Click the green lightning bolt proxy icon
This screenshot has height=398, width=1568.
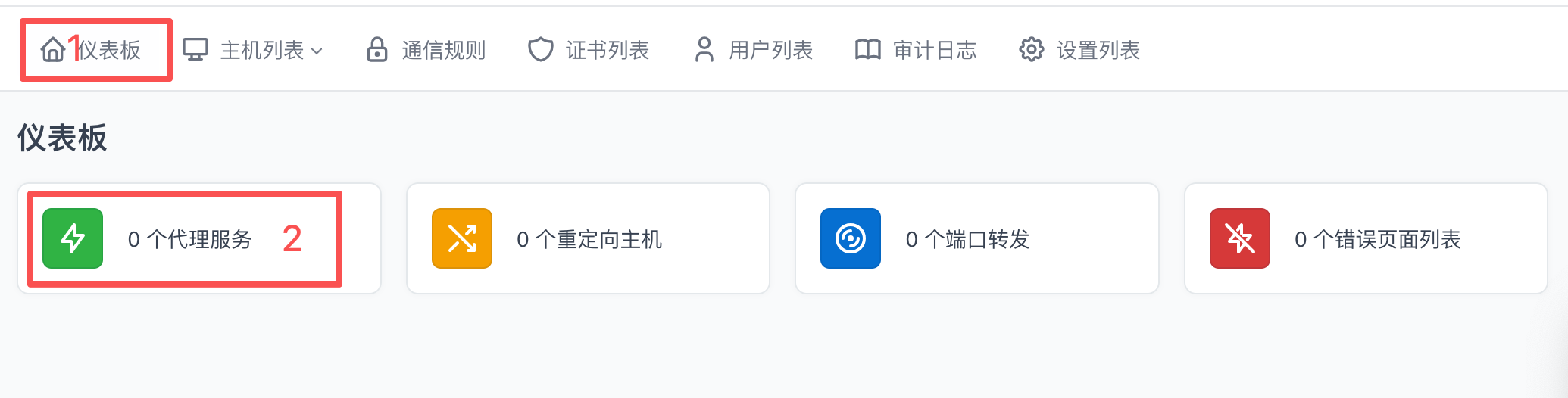[x=73, y=238]
